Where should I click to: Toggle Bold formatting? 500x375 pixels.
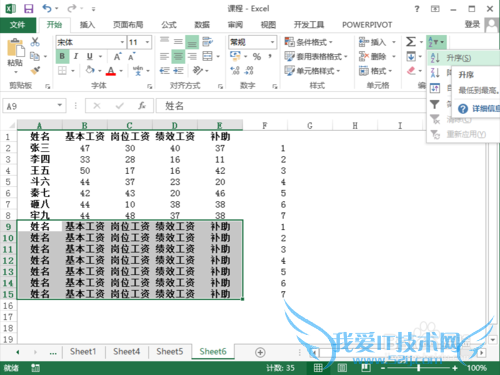(x=62, y=56)
